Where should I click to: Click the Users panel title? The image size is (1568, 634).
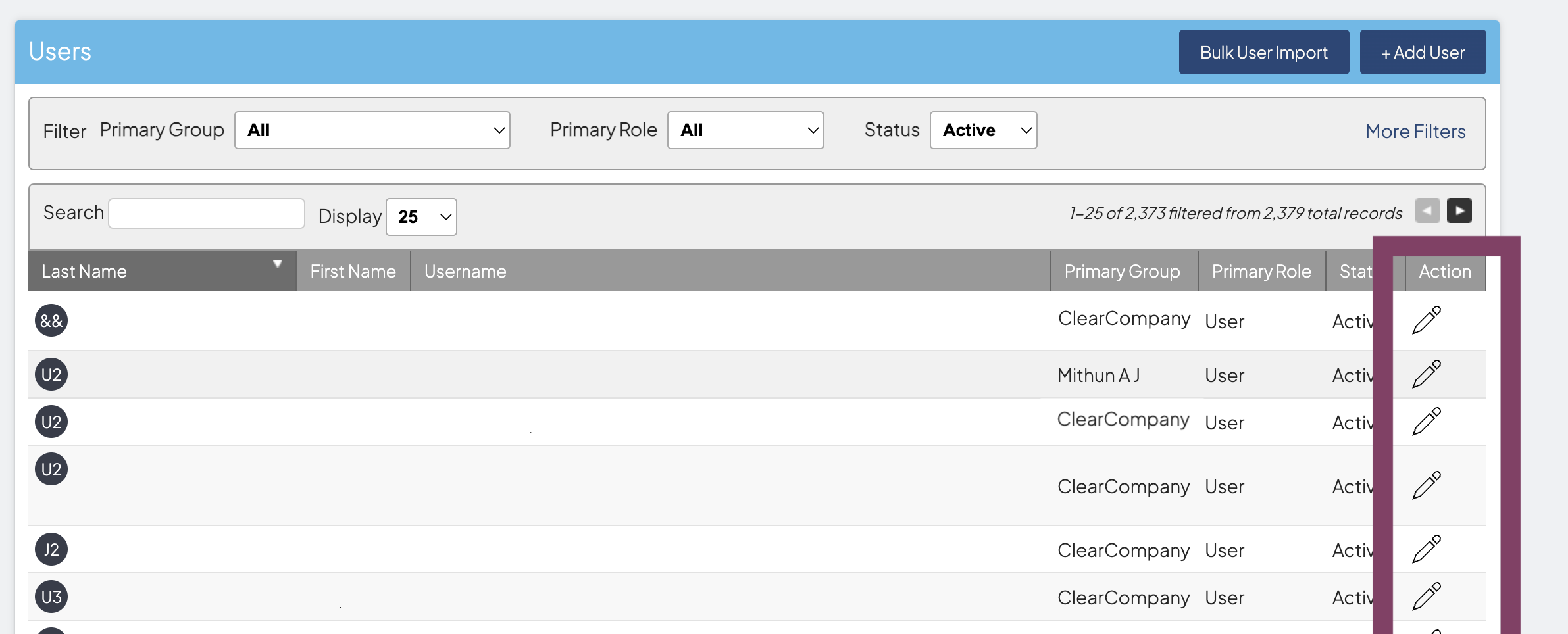60,51
